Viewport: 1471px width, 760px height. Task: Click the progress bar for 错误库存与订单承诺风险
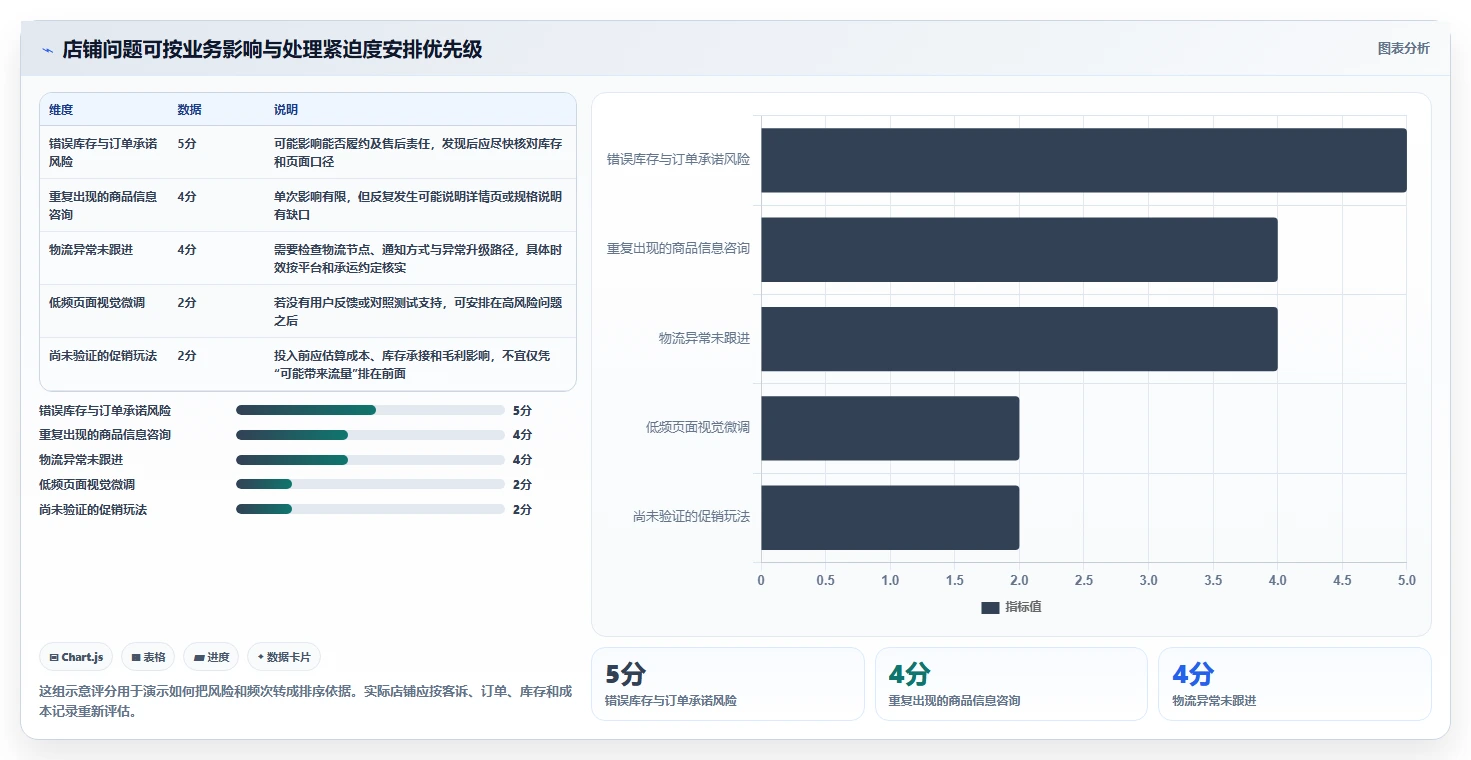(370, 410)
